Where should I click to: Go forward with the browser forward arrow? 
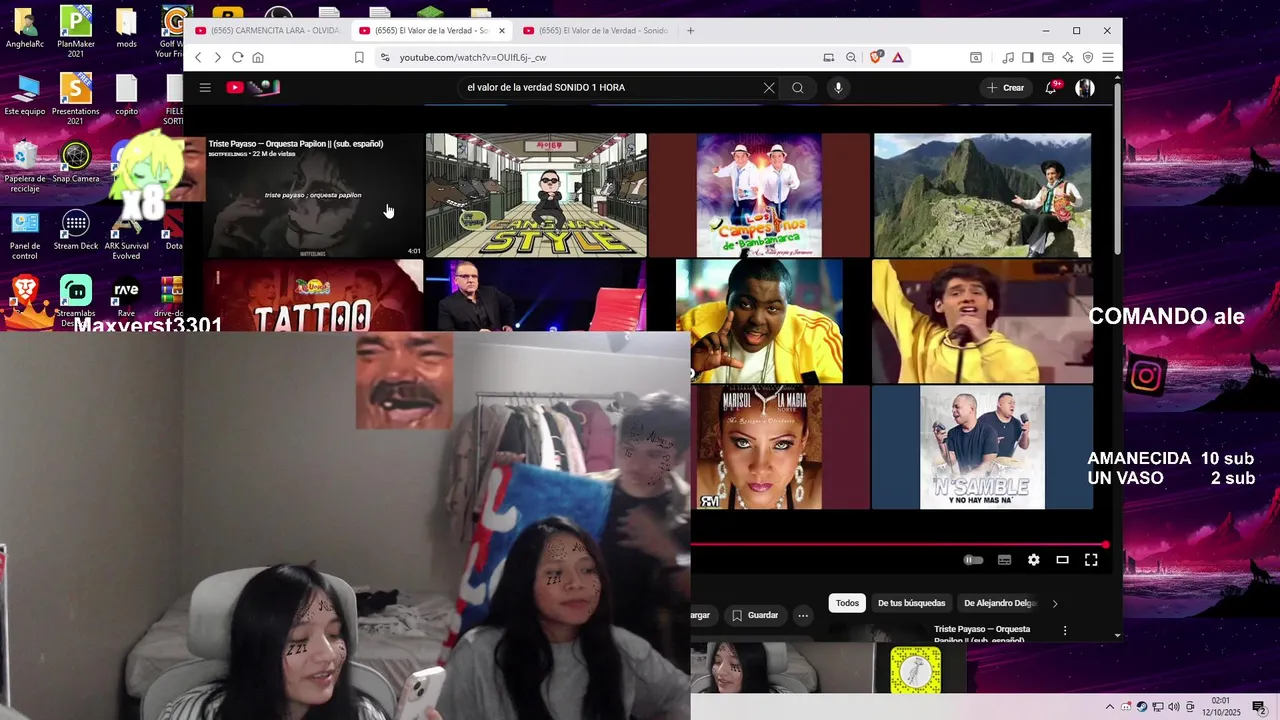[217, 58]
